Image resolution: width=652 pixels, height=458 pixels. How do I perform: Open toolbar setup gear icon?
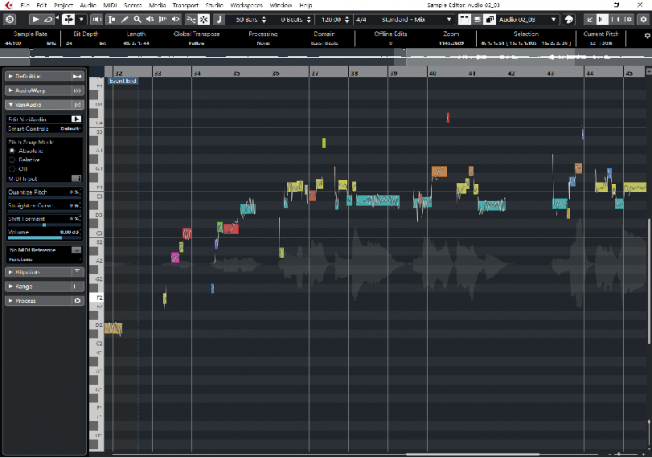click(x=642, y=19)
